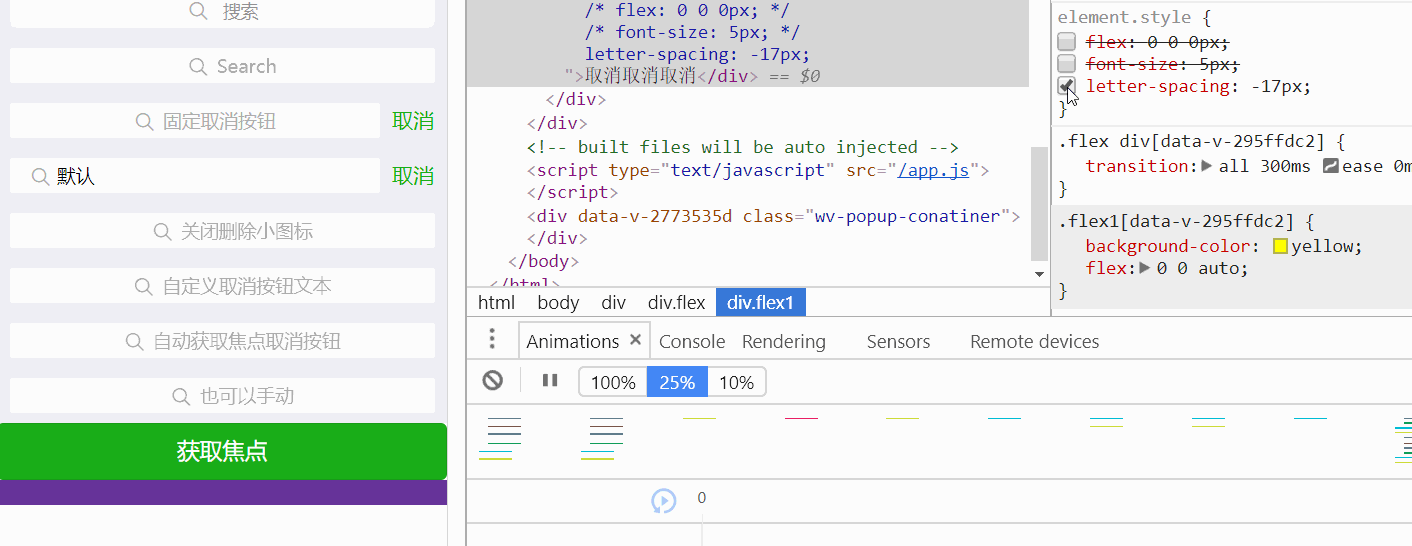Click the 自定义取消按钮文本 search field
Screen dimensions: 1412x546
(222, 286)
